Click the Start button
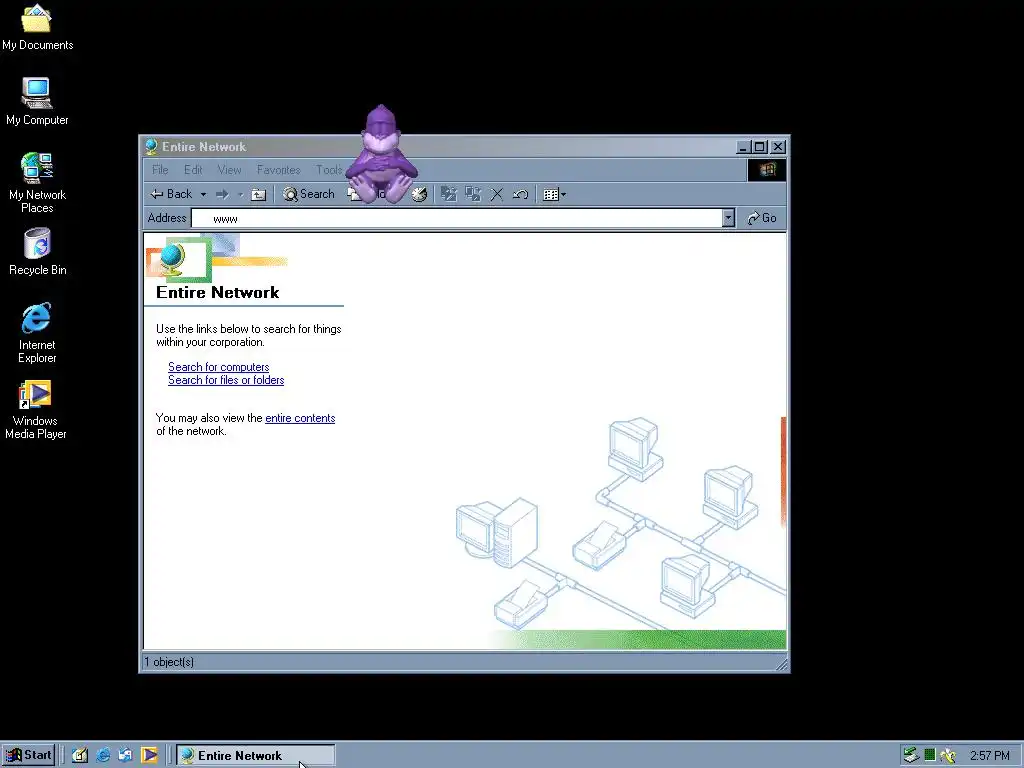The height and width of the screenshot is (768, 1024). tap(29, 755)
